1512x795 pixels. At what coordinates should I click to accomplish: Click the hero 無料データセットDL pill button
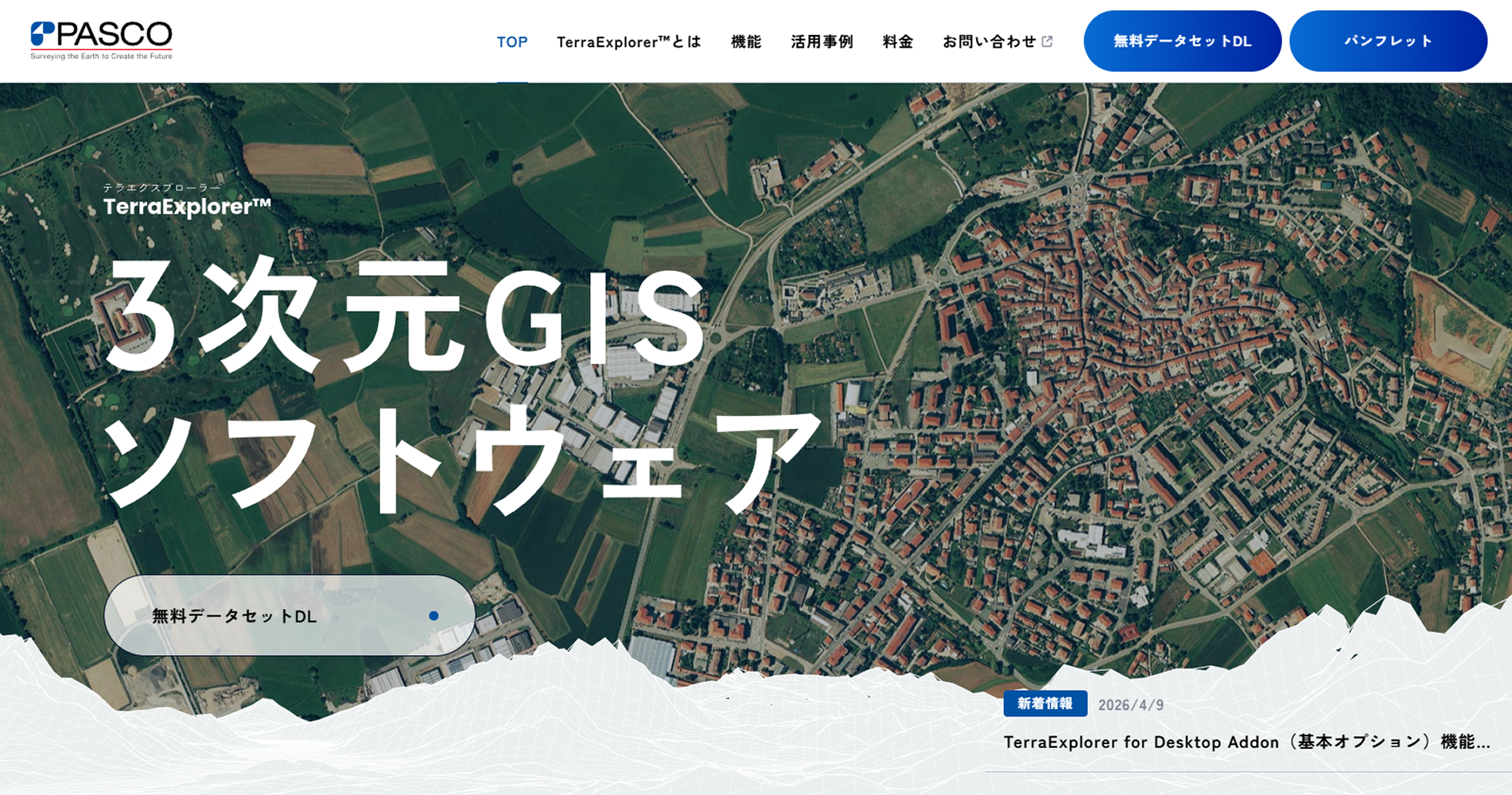point(290,615)
